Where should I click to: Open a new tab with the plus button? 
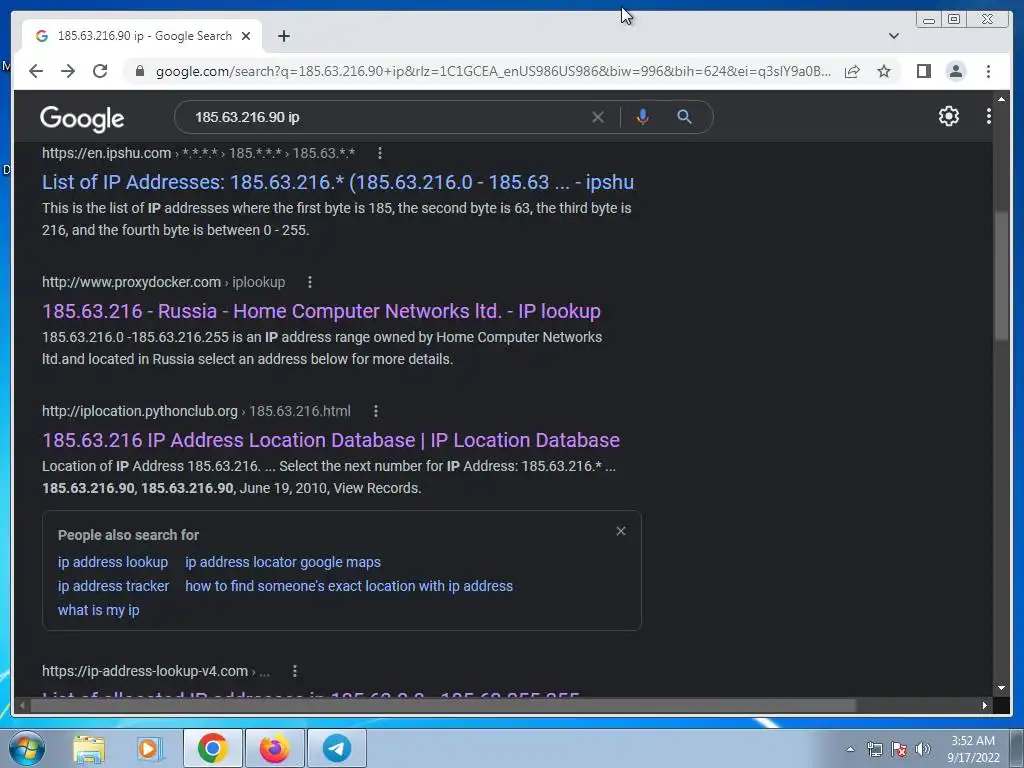pyautogui.click(x=283, y=36)
